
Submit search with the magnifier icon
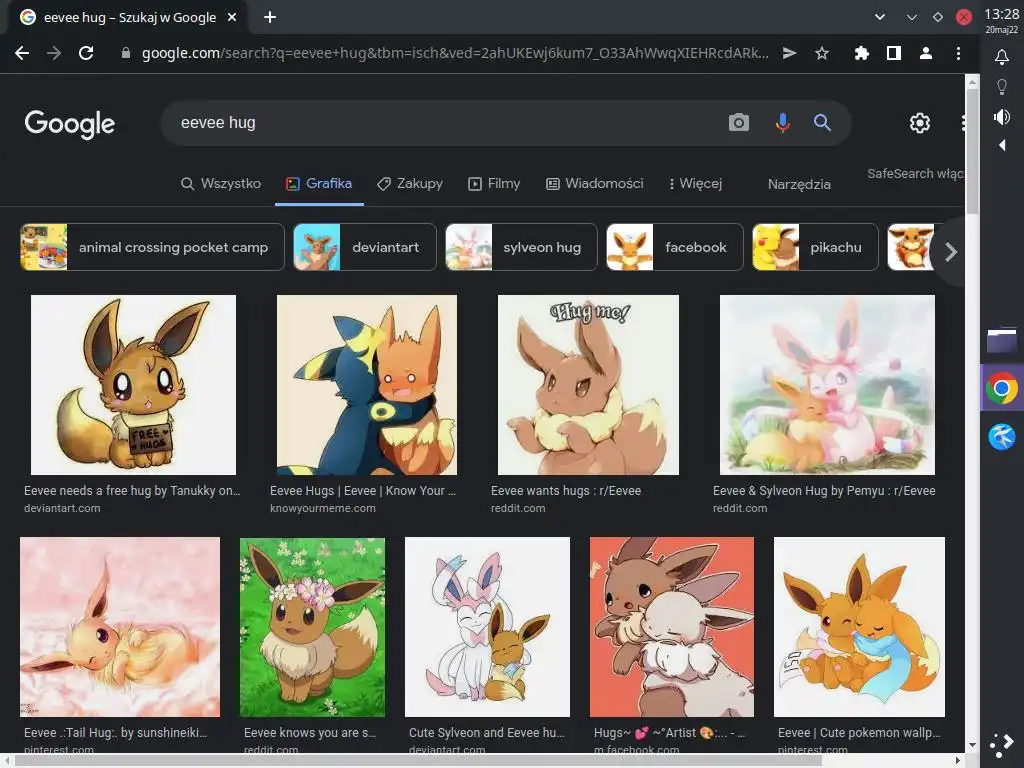click(822, 122)
